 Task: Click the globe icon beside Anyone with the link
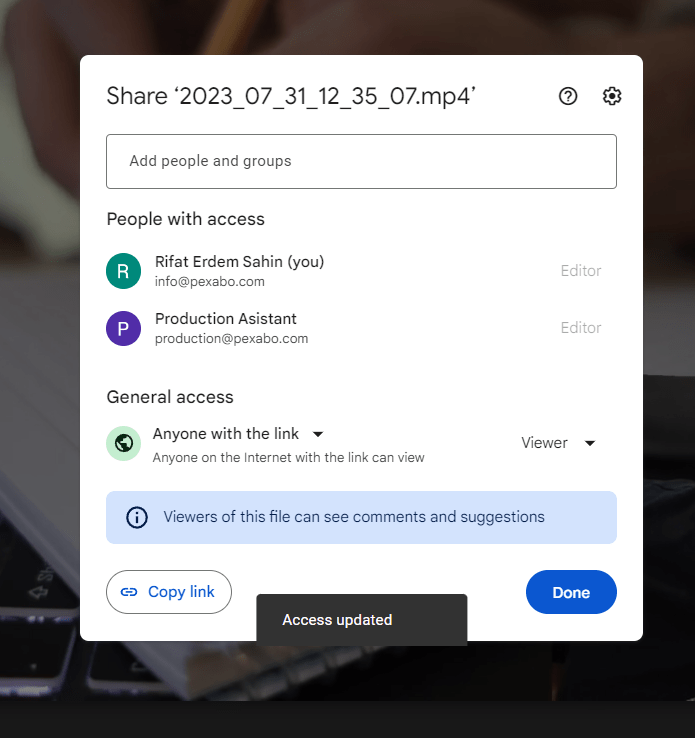coord(124,443)
